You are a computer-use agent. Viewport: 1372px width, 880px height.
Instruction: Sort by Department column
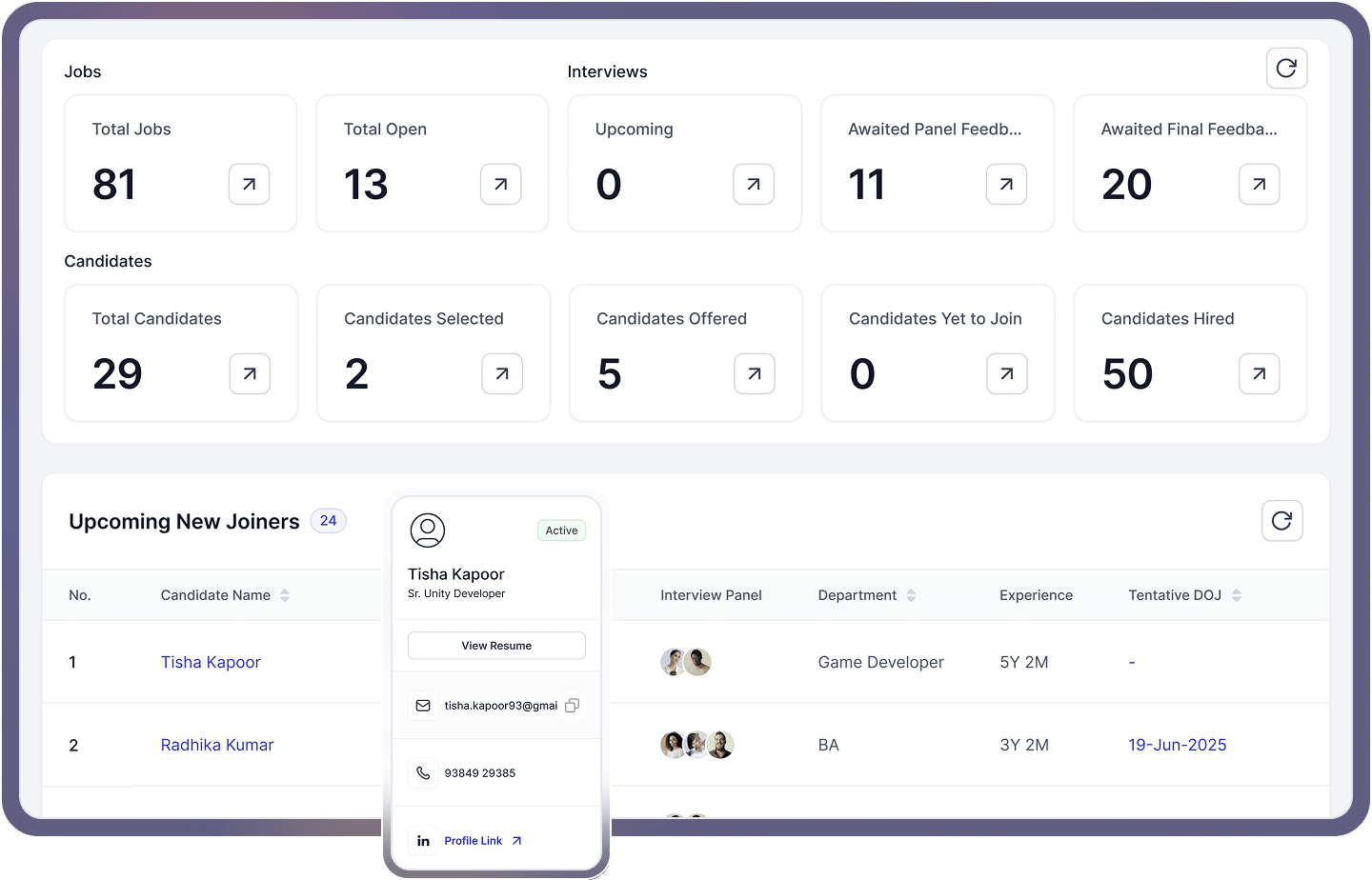pos(911,595)
